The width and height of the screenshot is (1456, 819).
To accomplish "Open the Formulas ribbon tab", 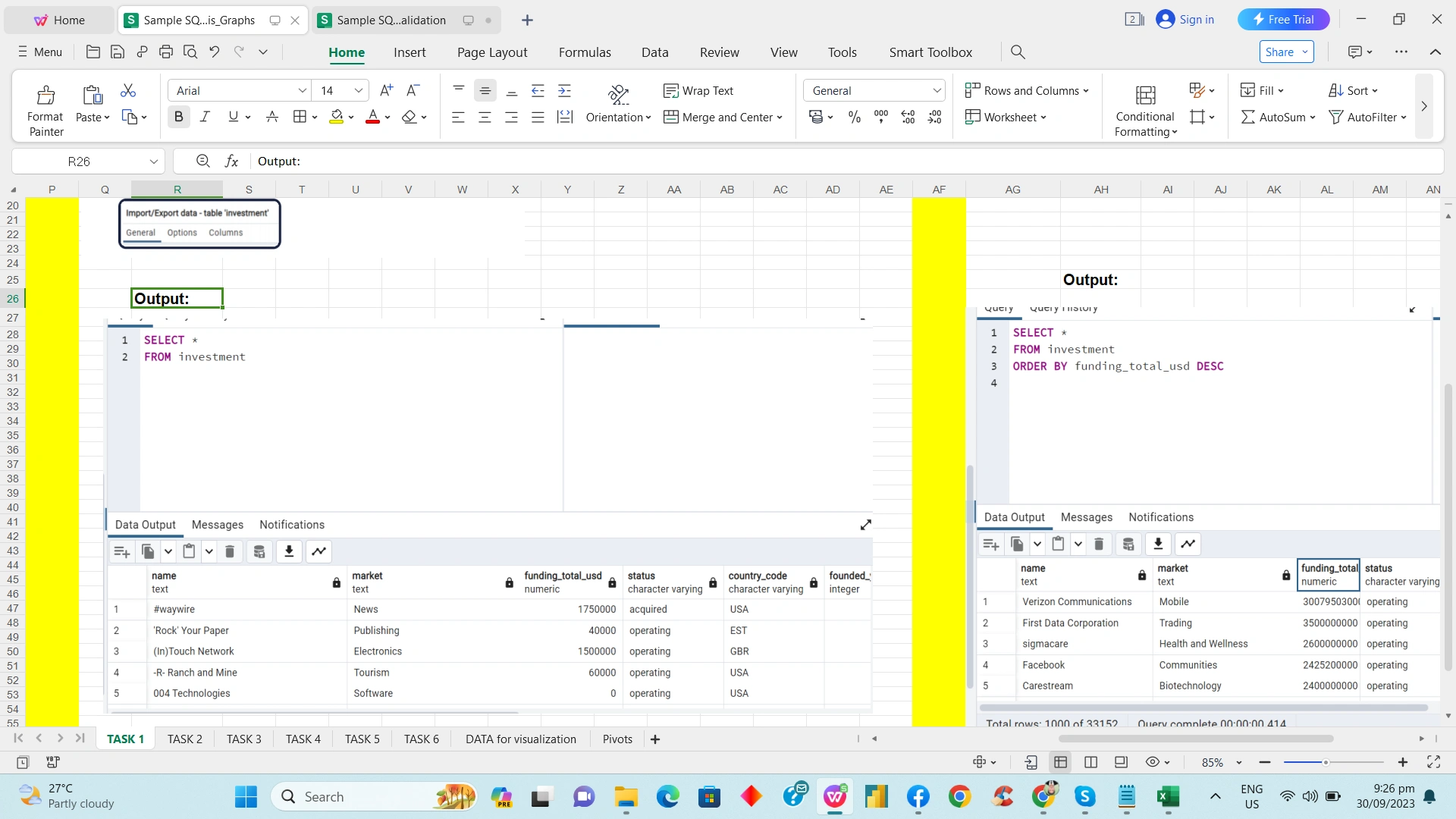I will click(x=584, y=52).
